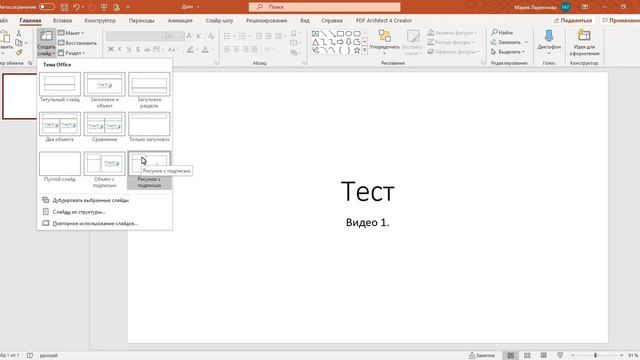The height and width of the screenshot is (360, 640).
Task: Click the Диктофон microphone icon
Action: [549, 36]
